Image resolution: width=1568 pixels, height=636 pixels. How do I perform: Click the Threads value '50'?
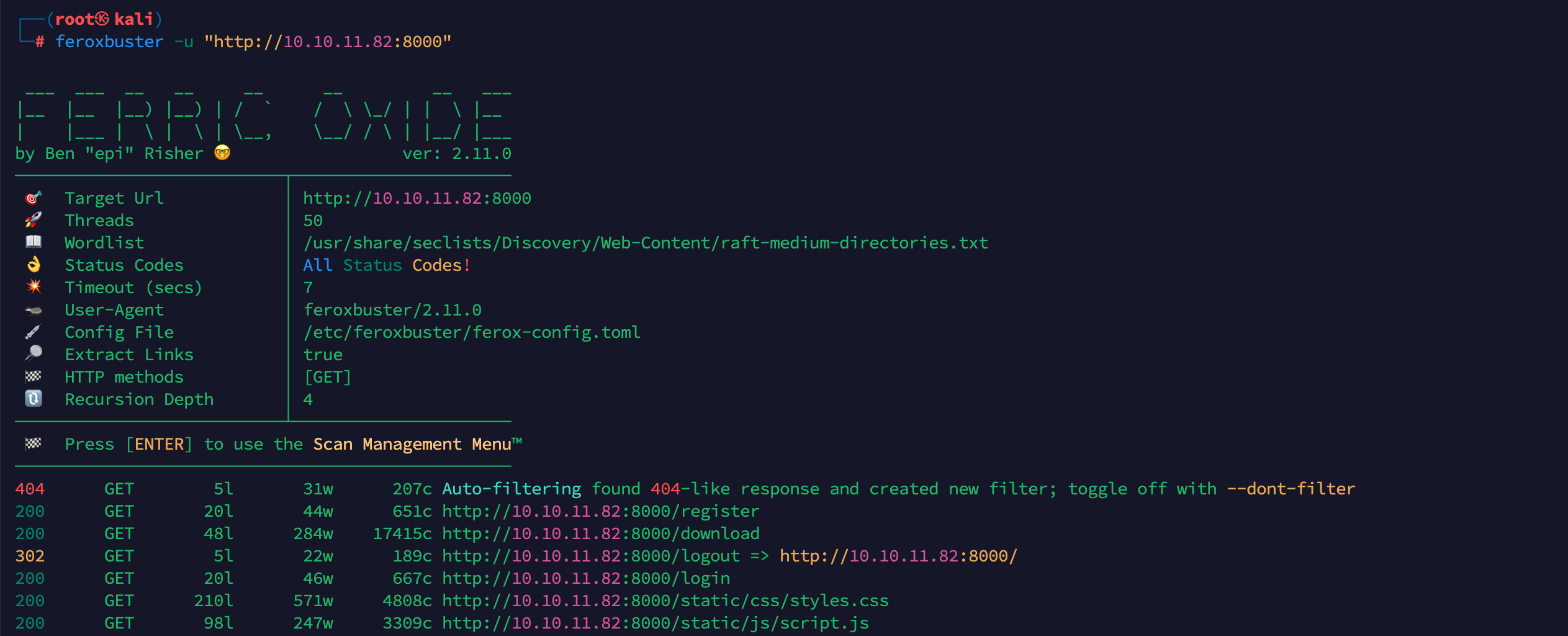[313, 220]
